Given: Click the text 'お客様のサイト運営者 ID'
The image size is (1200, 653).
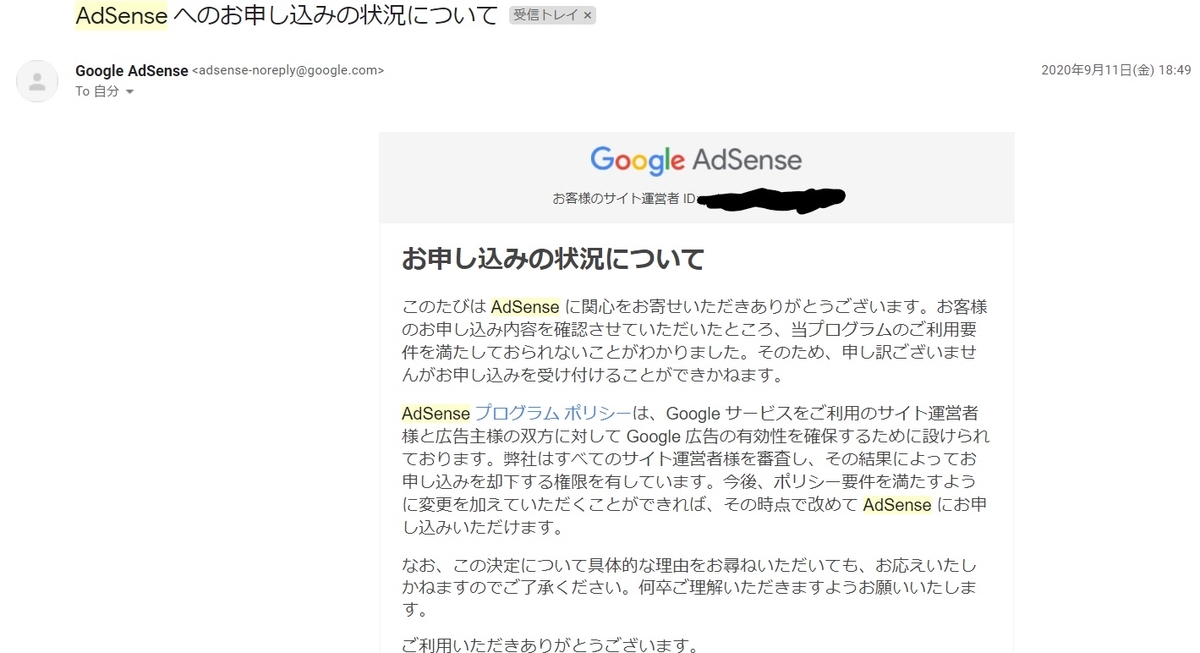Looking at the screenshot, I should click(x=624, y=198).
